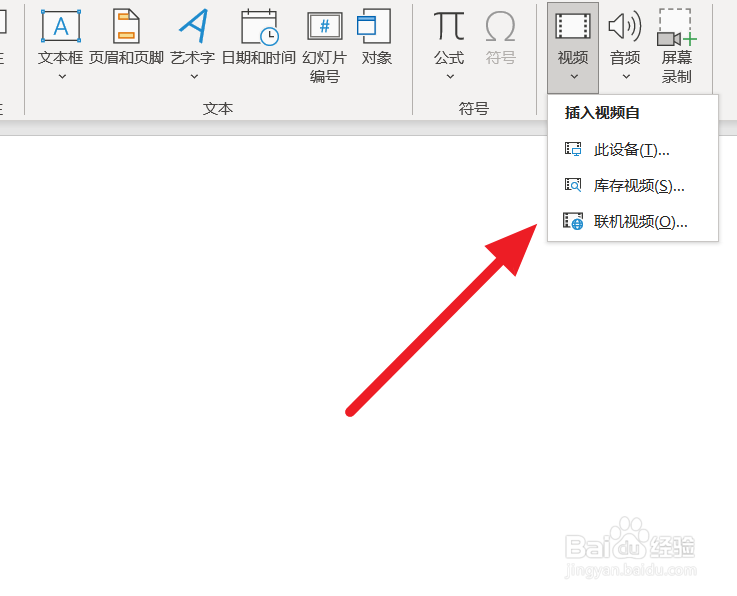Insert Date and Time (日期和时间)
The image size is (737, 596).
coord(259,37)
